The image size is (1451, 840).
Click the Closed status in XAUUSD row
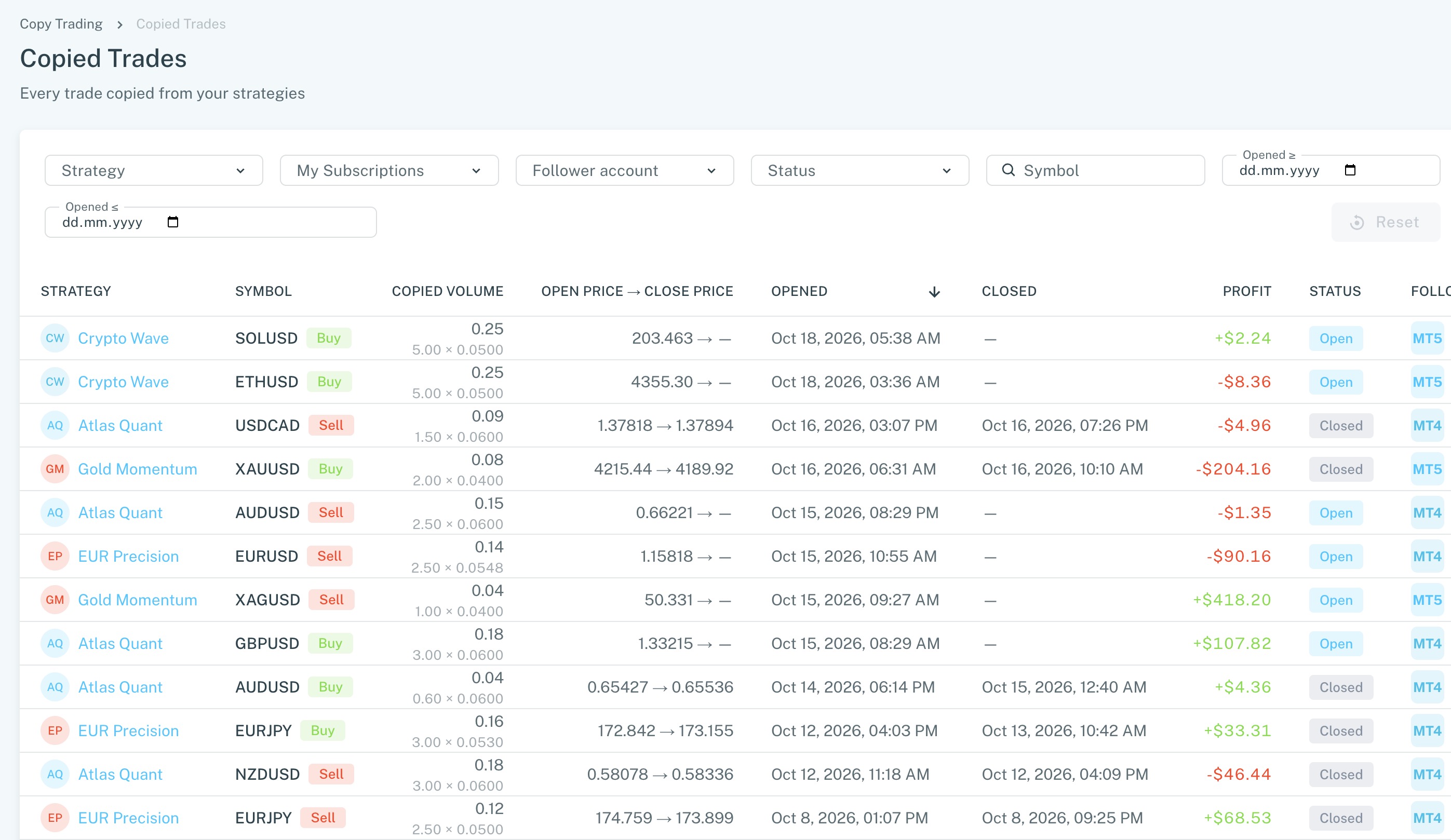(1341, 469)
